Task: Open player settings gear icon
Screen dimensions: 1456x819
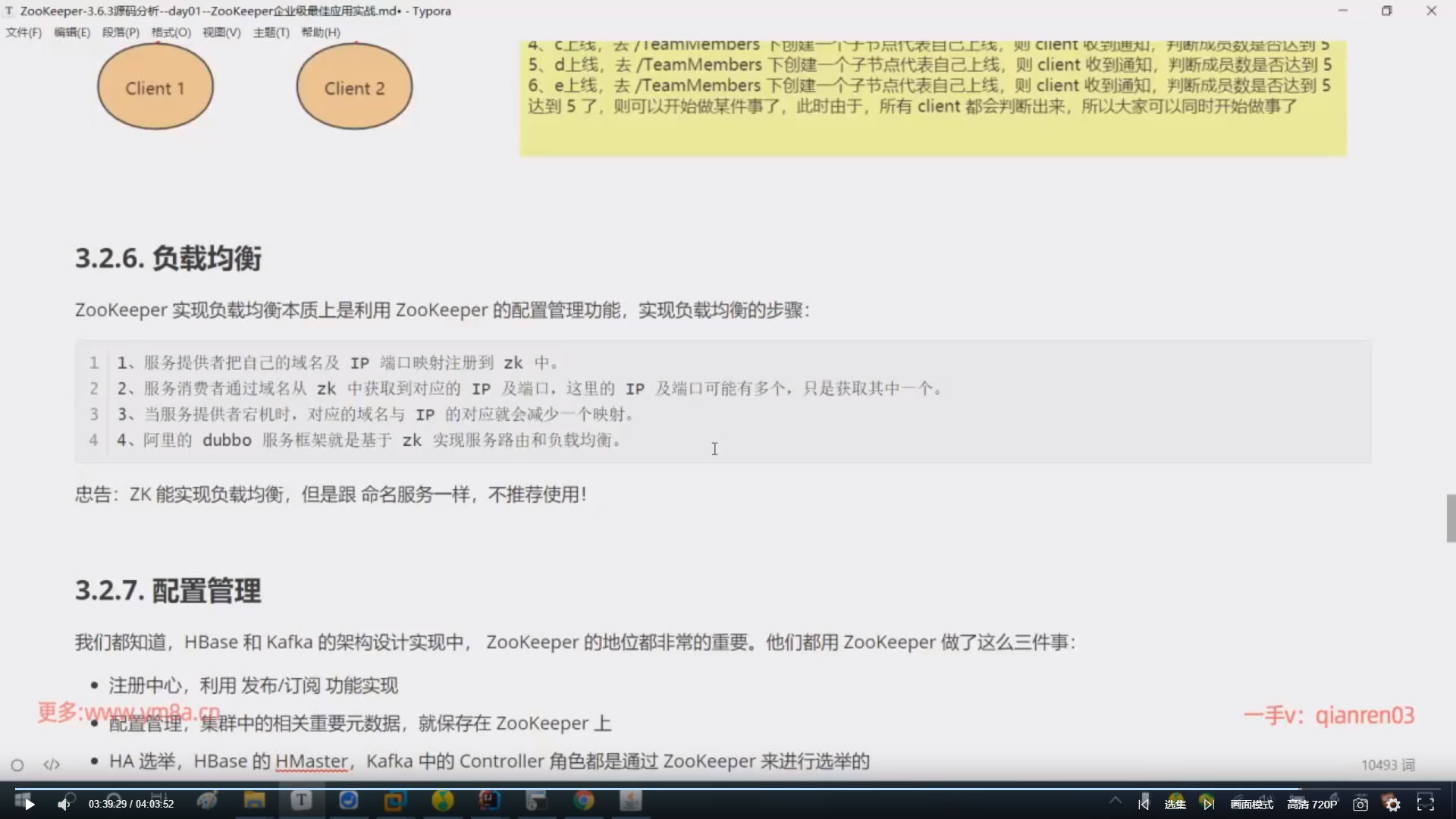Action: 1393,804
